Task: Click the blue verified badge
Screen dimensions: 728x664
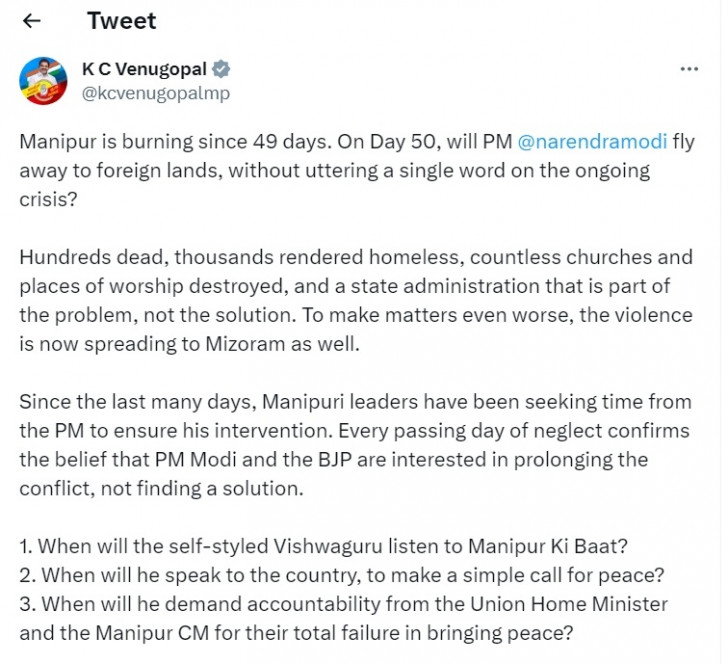Action: 221,69
